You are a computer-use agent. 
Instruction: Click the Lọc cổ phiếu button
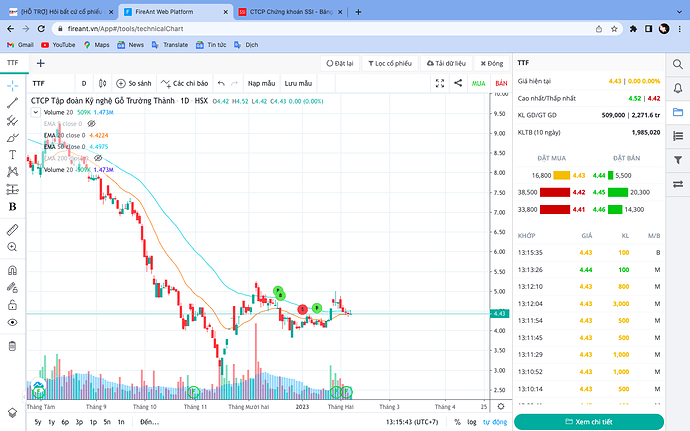pos(390,63)
